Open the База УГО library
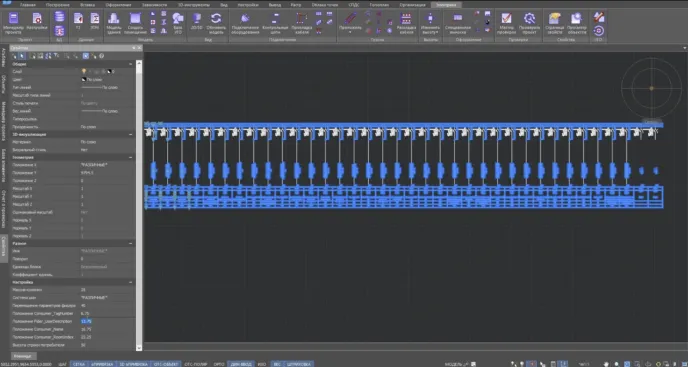This screenshot has width=688, height=367. click(x=178, y=22)
